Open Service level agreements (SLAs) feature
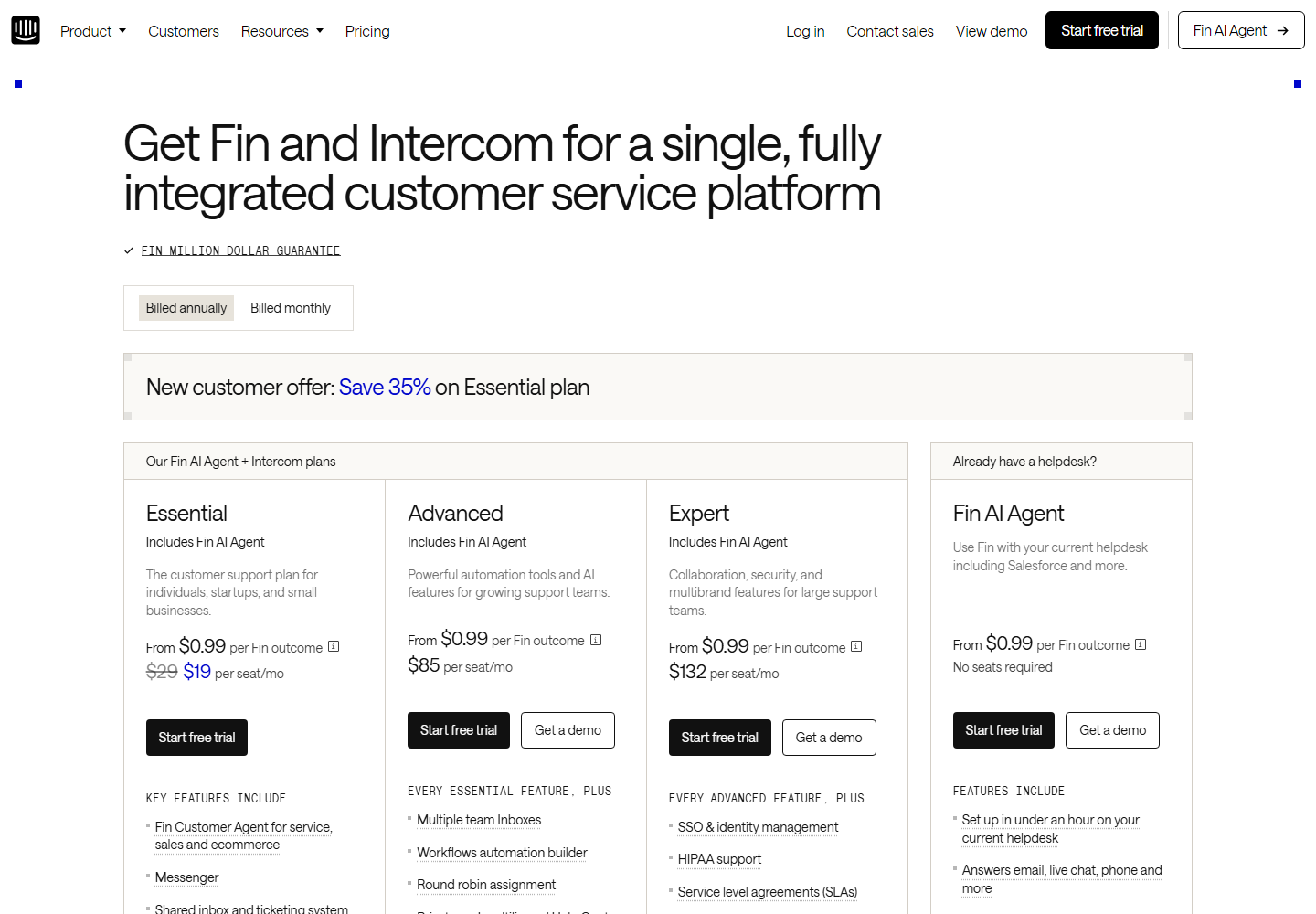 768,892
